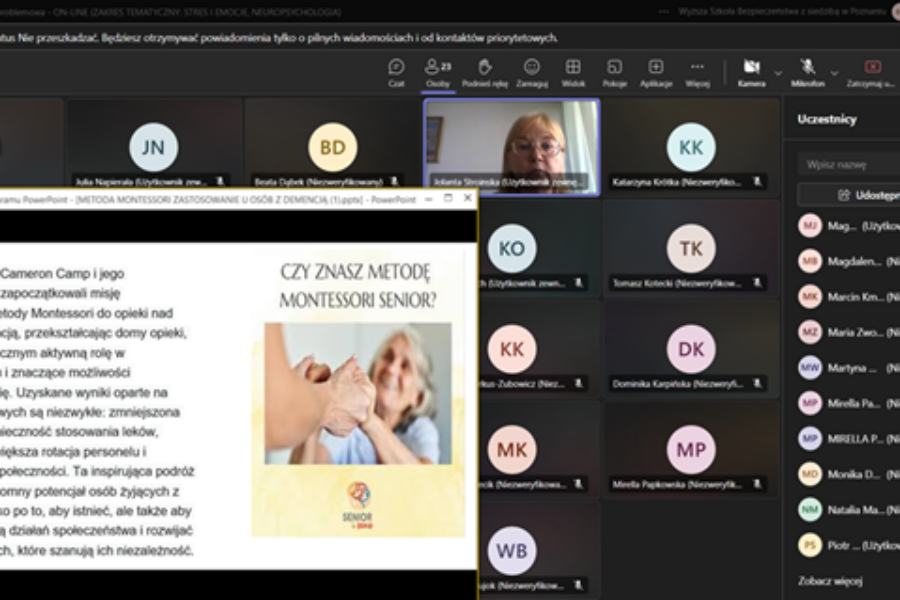Screen dimensions: 900x600
Task: Toggle the Kamera on or off
Action: coord(751,73)
